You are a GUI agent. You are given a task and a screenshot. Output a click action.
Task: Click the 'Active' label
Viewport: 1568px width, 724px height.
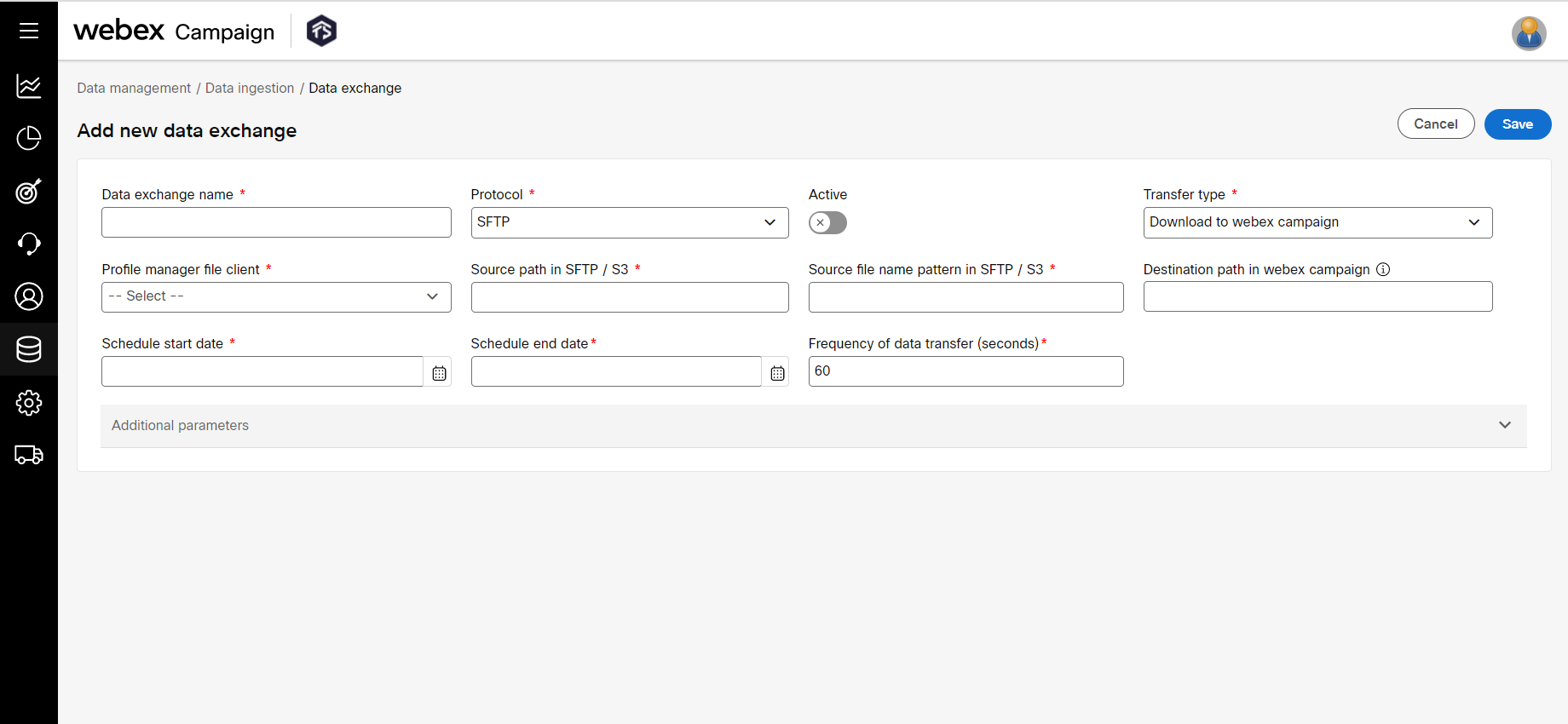click(827, 194)
